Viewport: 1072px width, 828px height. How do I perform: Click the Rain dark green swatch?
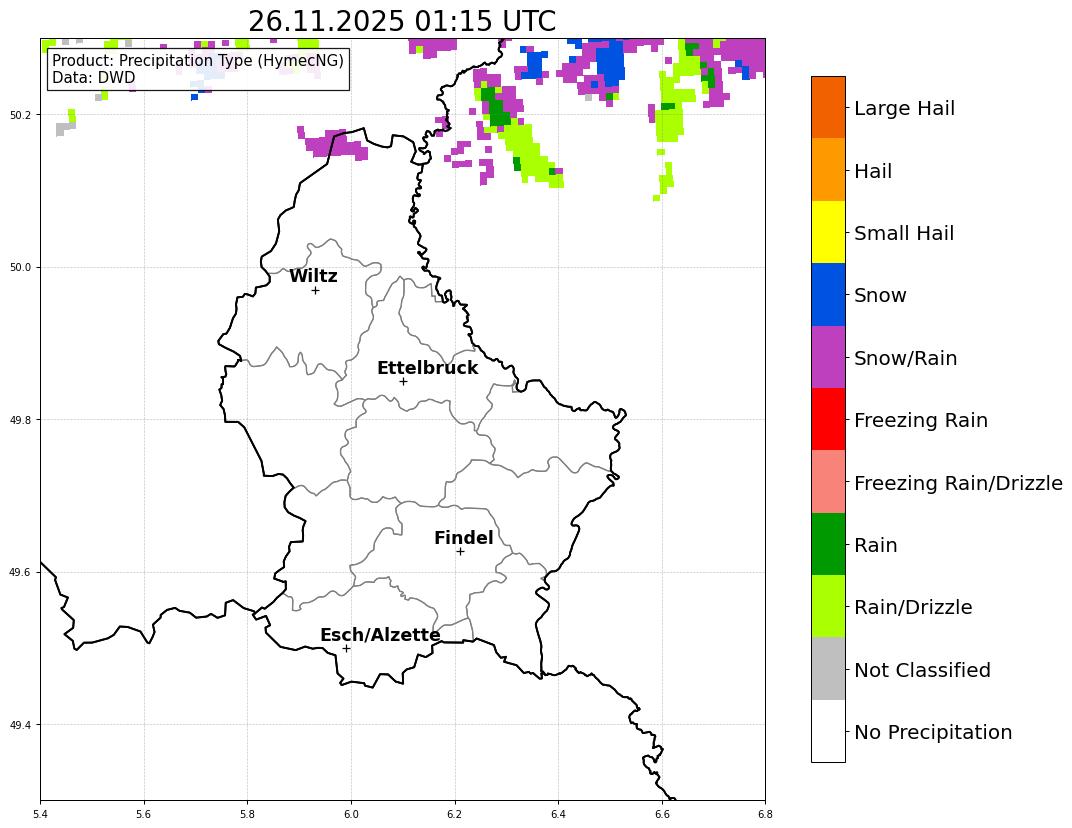pos(828,544)
